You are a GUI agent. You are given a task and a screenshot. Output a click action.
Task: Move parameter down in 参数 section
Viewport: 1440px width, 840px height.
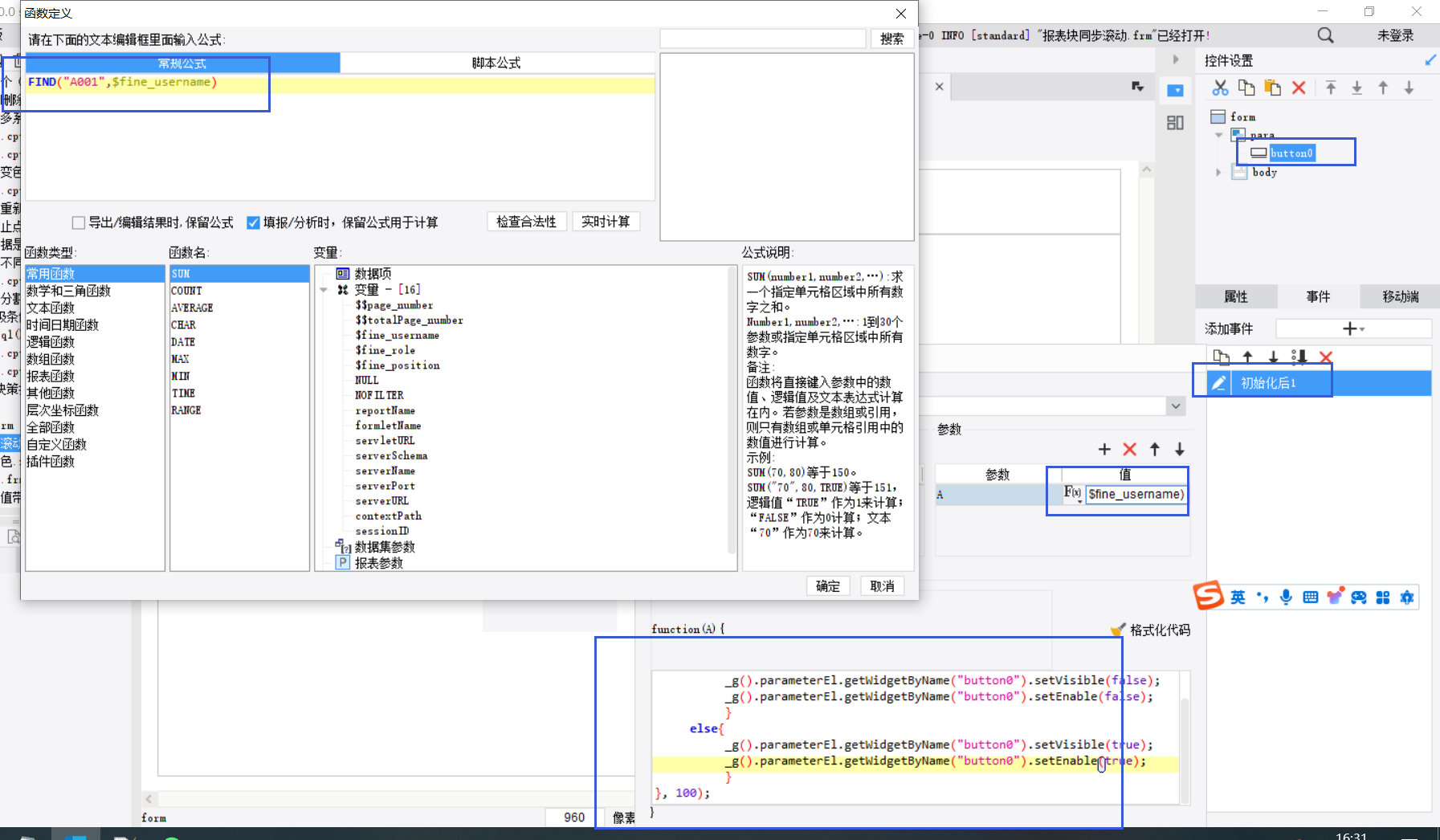(x=1180, y=450)
